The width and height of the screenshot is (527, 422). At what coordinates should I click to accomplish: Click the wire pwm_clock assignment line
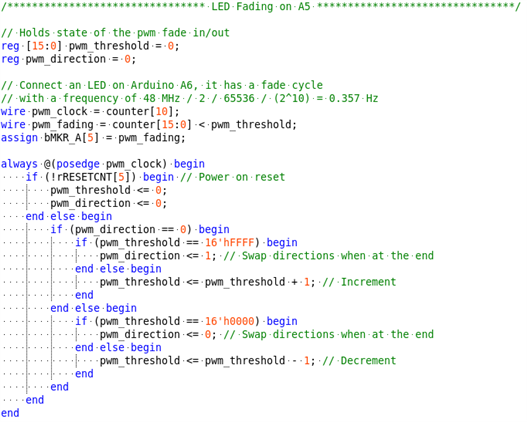click(90, 111)
